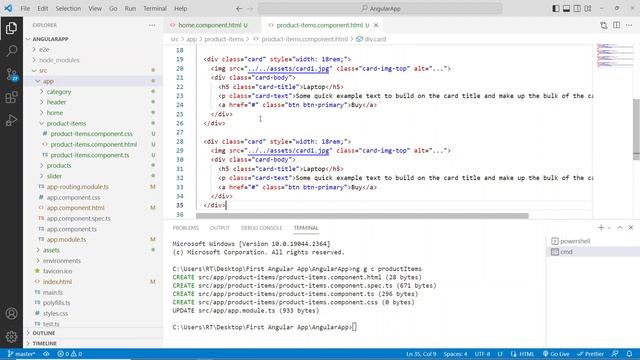Click the editor vertical scrollbar
This screenshot has height=360, width=640.
click(636, 129)
